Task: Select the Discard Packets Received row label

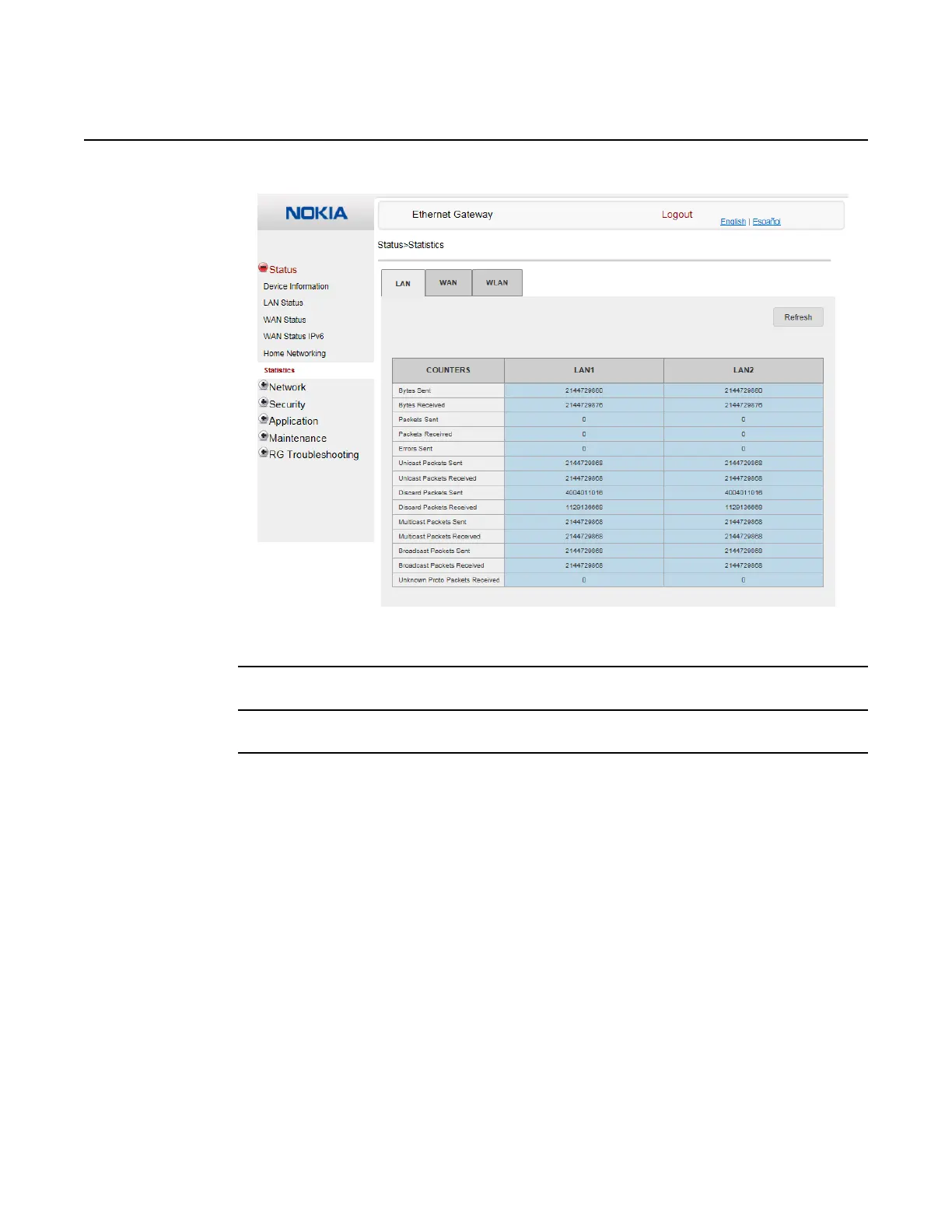Action: coord(437,507)
